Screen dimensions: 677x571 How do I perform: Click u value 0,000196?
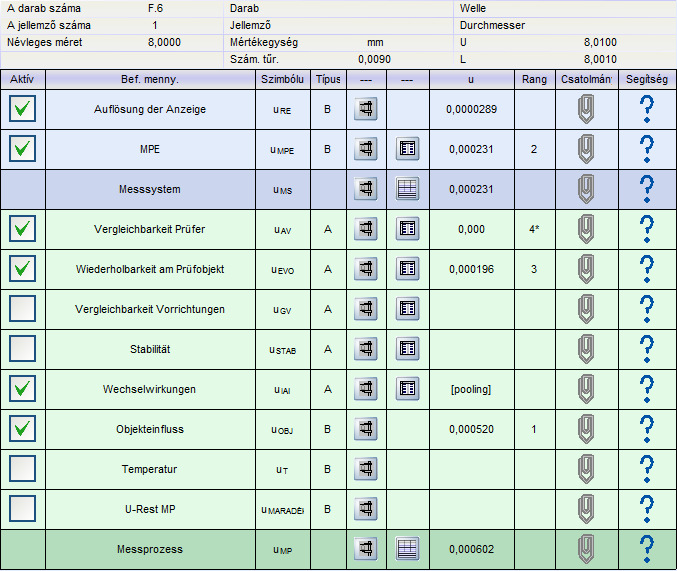471,269
